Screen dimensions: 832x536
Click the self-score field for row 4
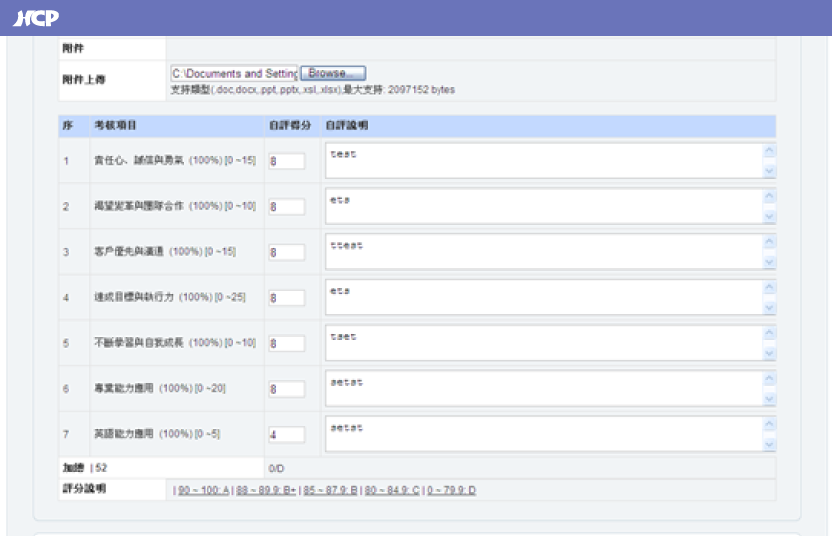coord(286,298)
